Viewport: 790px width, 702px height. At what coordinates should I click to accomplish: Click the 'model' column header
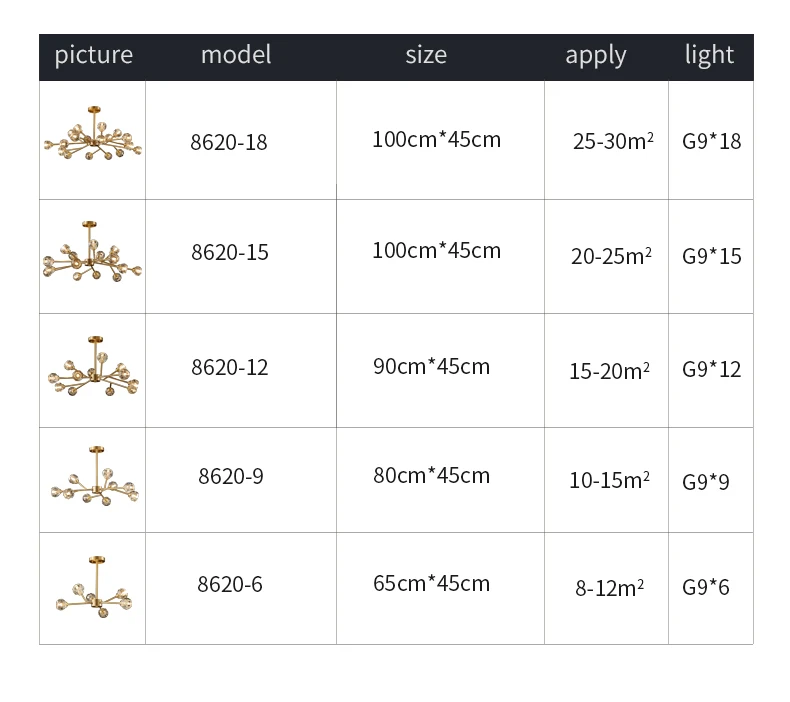click(x=236, y=54)
